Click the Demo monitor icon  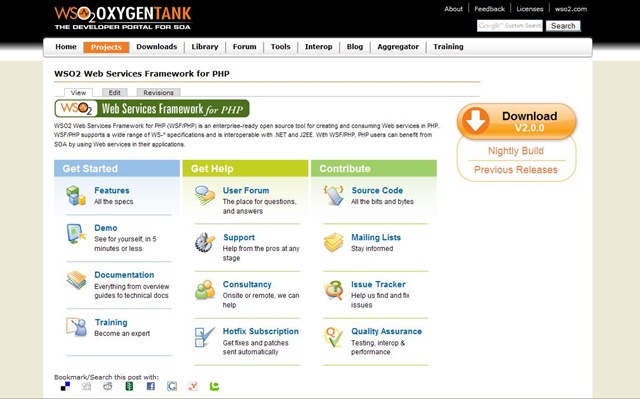[x=76, y=234]
